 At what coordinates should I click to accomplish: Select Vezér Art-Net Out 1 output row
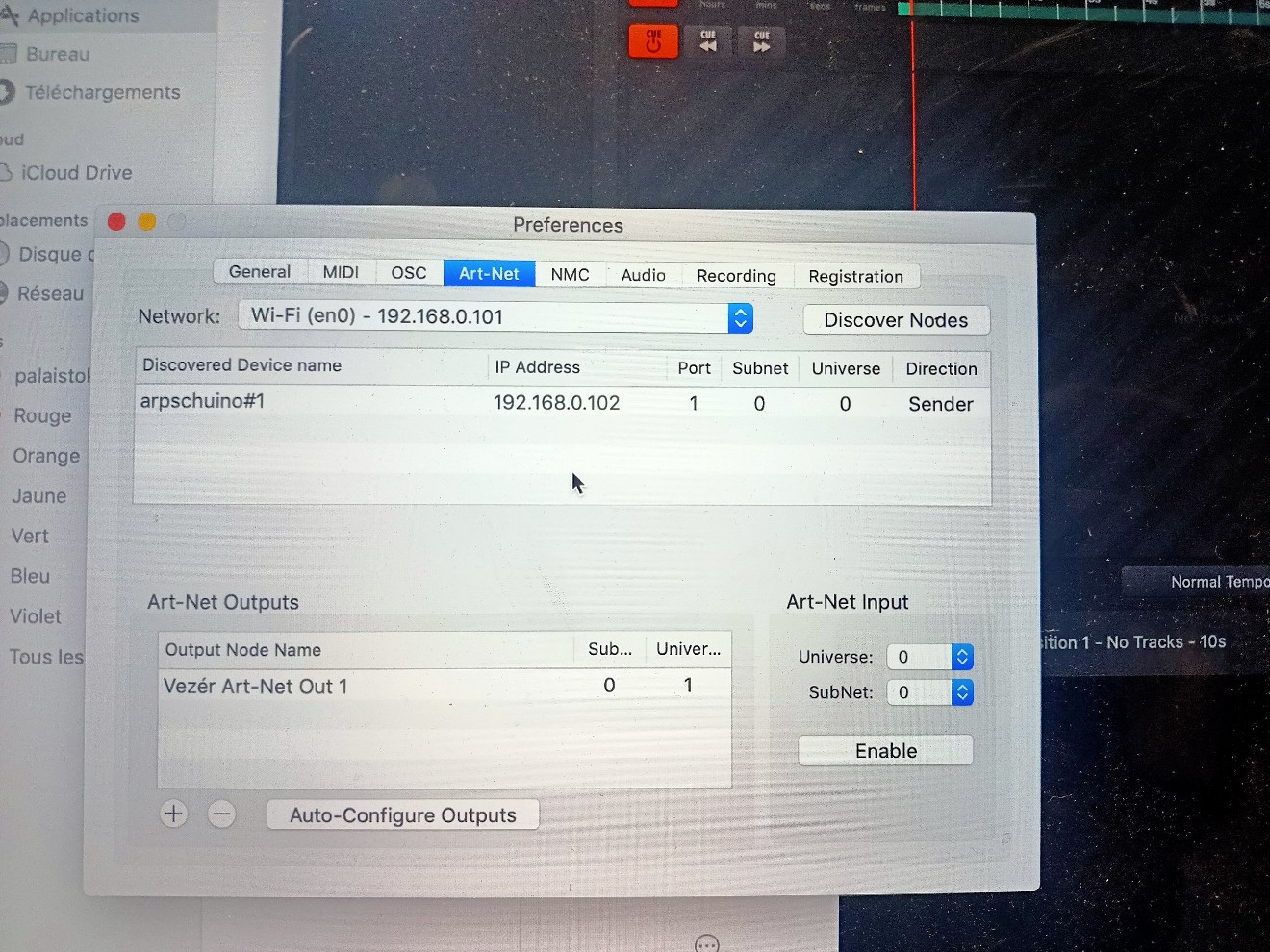tap(444, 686)
